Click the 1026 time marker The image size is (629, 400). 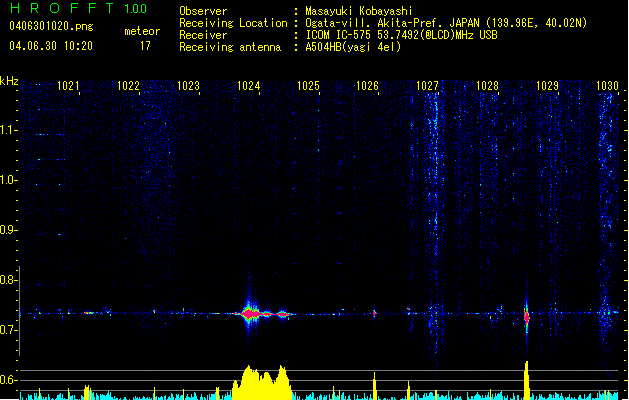tap(367, 86)
